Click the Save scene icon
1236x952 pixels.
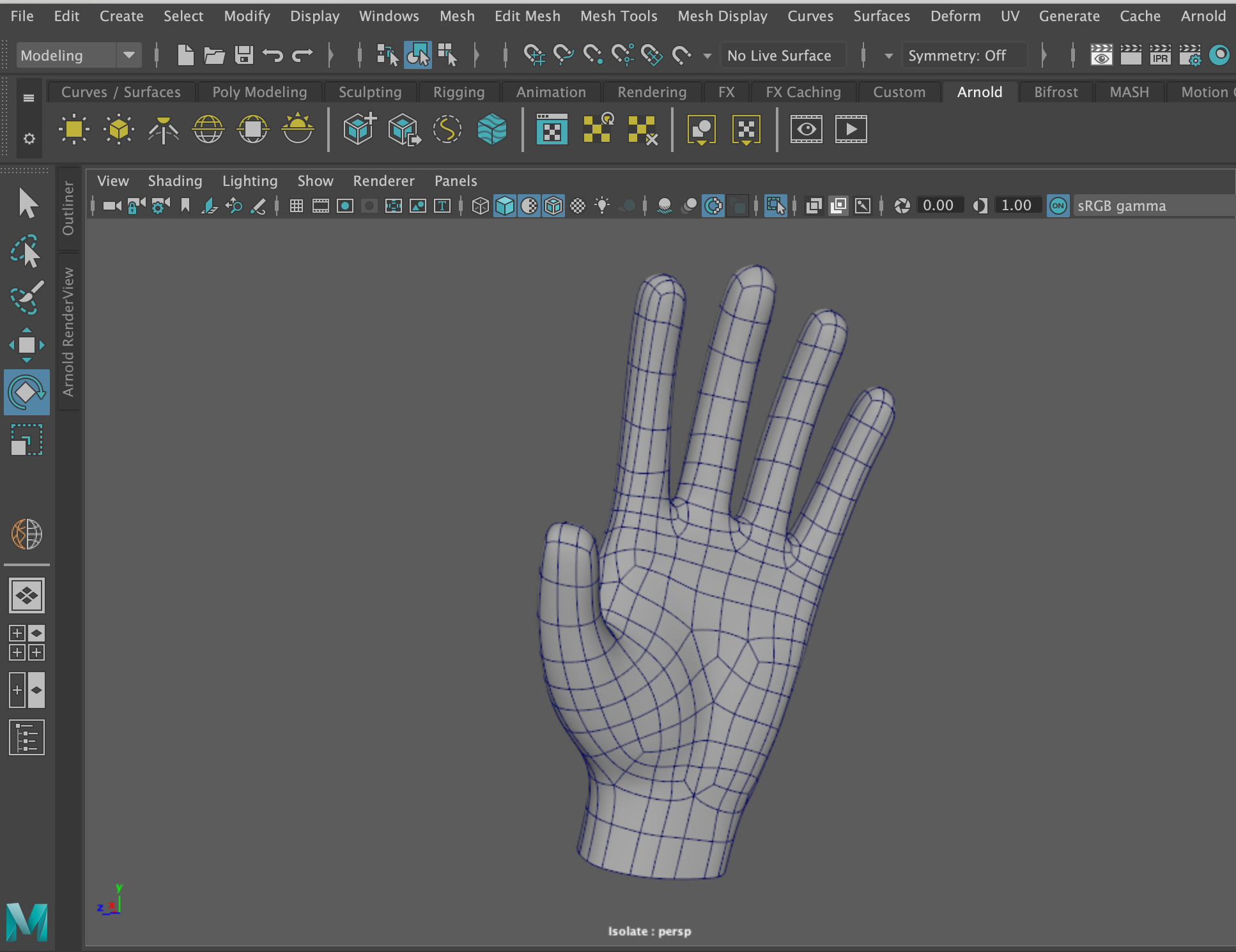point(243,56)
